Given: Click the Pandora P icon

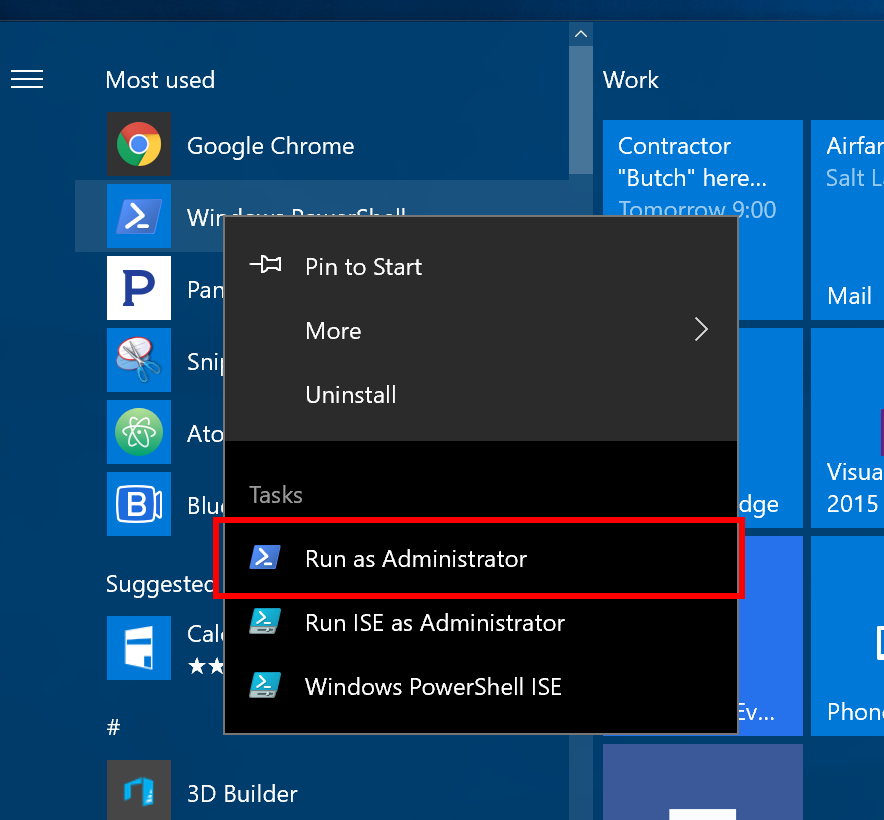Looking at the screenshot, I should pyautogui.click(x=139, y=288).
